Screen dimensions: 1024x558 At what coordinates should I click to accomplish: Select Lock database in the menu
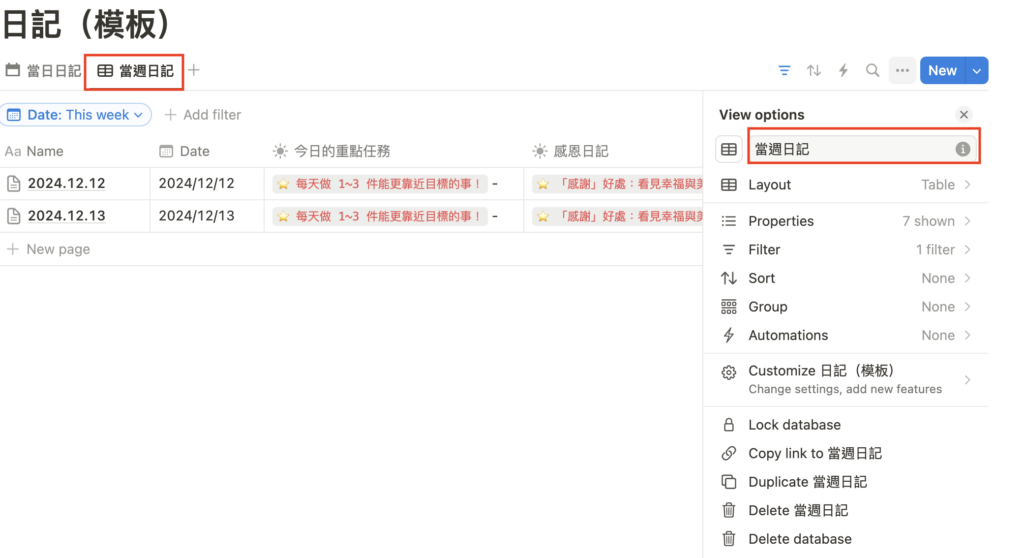[x=794, y=425]
